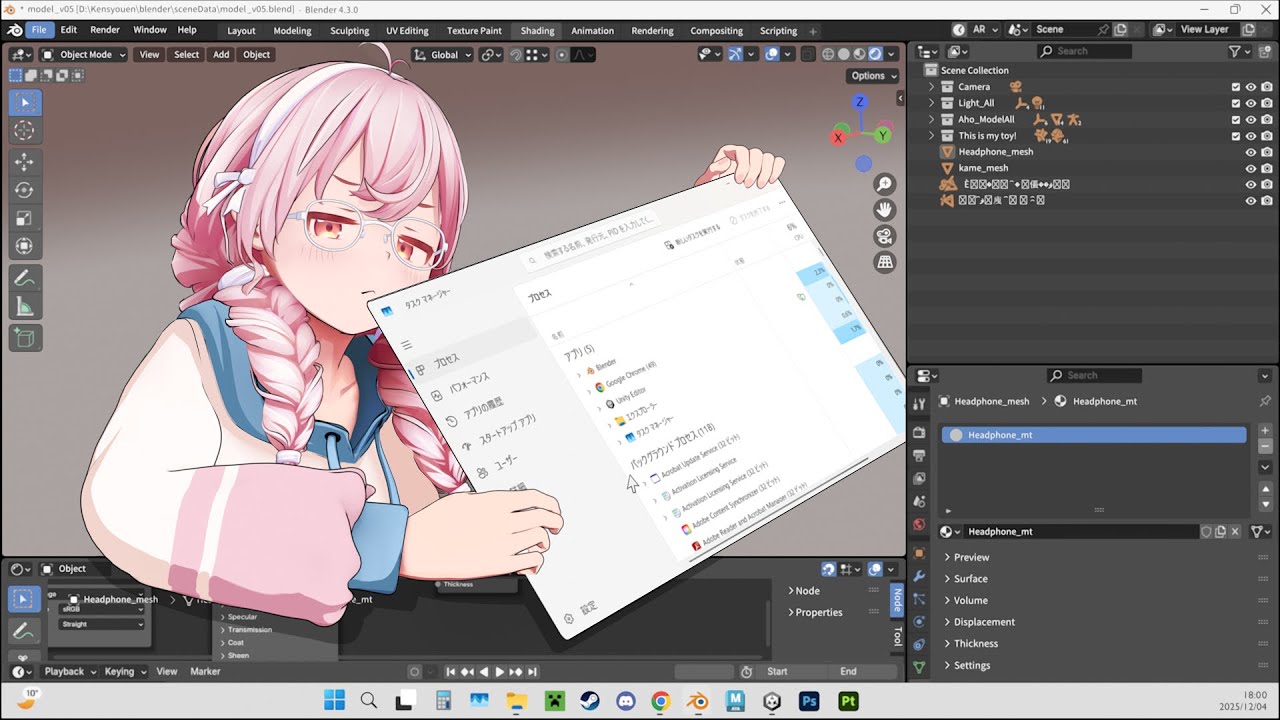
Task: Open Photoshop from the taskbar
Action: pyautogui.click(x=809, y=701)
